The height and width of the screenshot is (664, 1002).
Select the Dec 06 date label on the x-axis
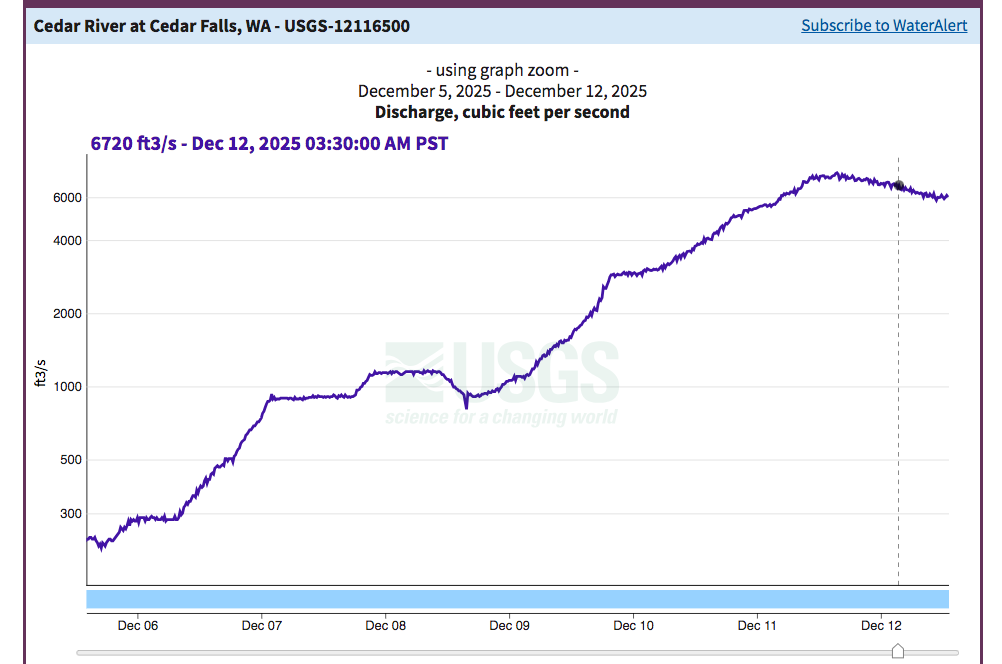pos(138,626)
